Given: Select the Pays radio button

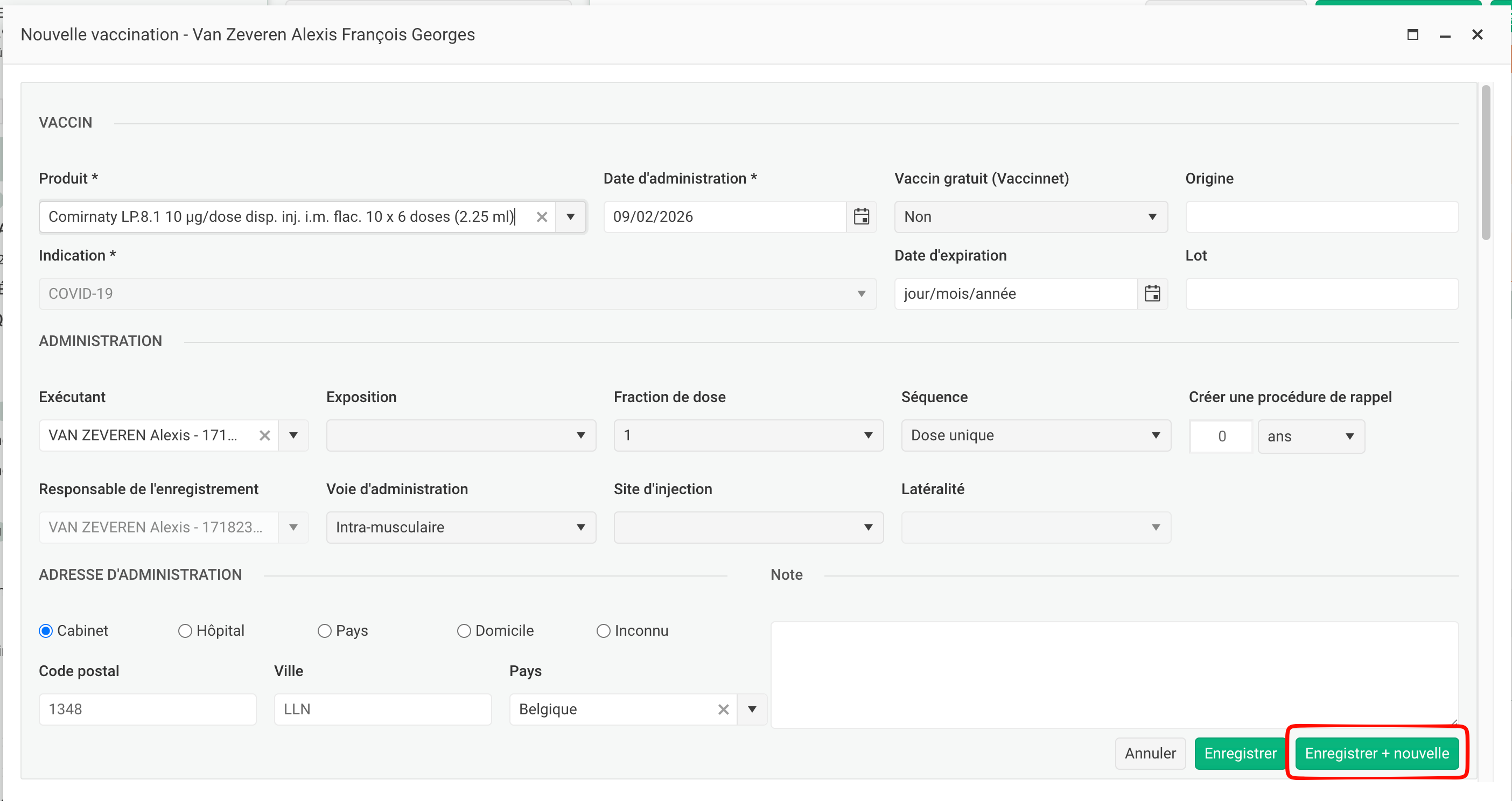Looking at the screenshot, I should (x=325, y=631).
